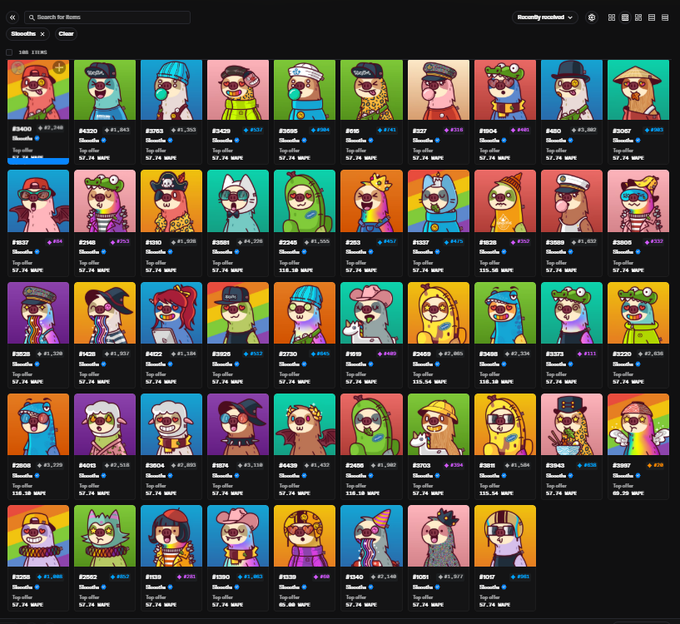This screenshot has width=680, height=624.
Task: Choose the highlighted medium grid view icon
Action: (x=625, y=17)
